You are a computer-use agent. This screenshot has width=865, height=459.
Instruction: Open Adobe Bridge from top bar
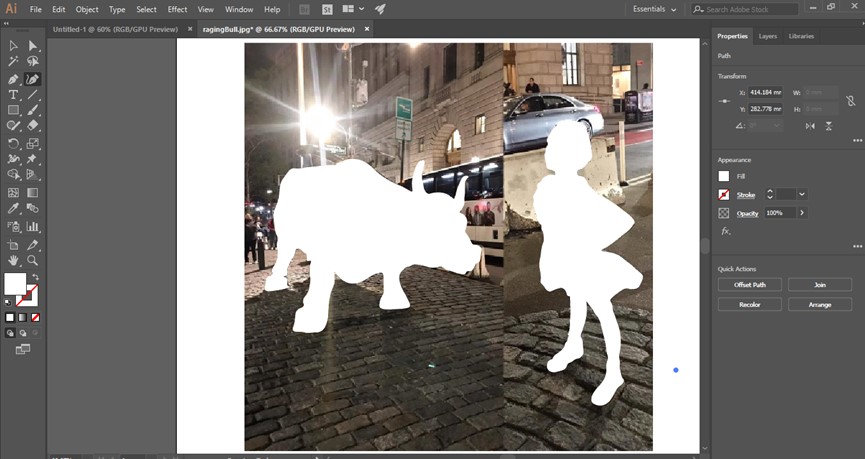click(304, 9)
